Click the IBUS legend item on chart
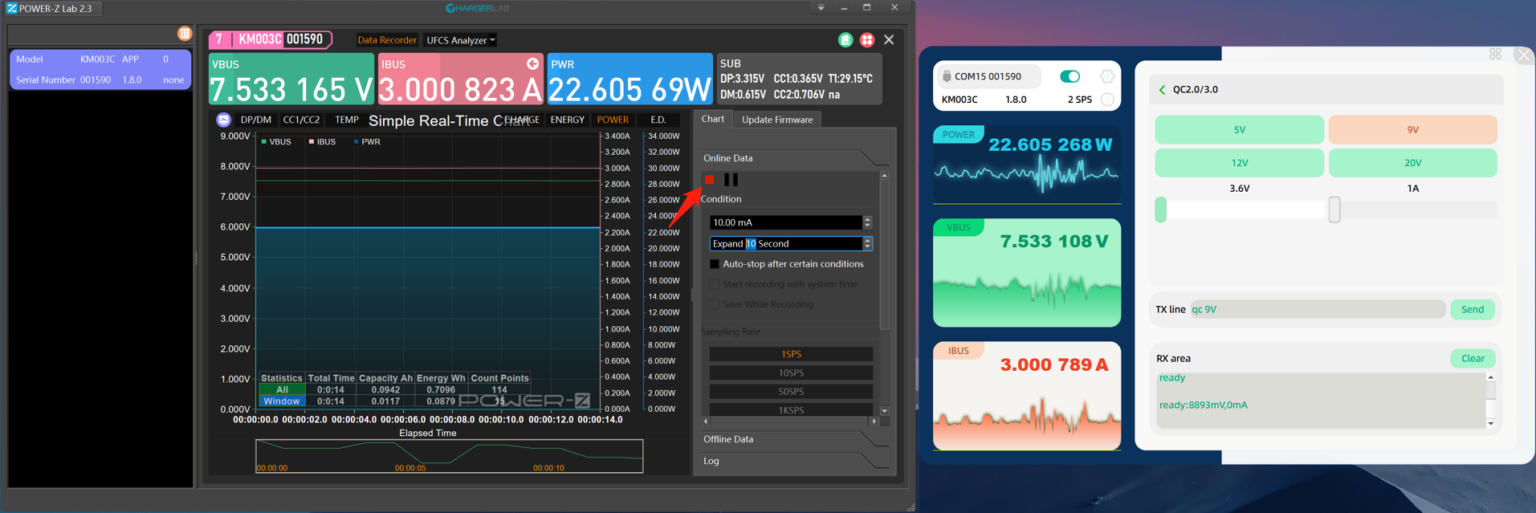Viewport: 1536px width, 513px height. coord(322,142)
